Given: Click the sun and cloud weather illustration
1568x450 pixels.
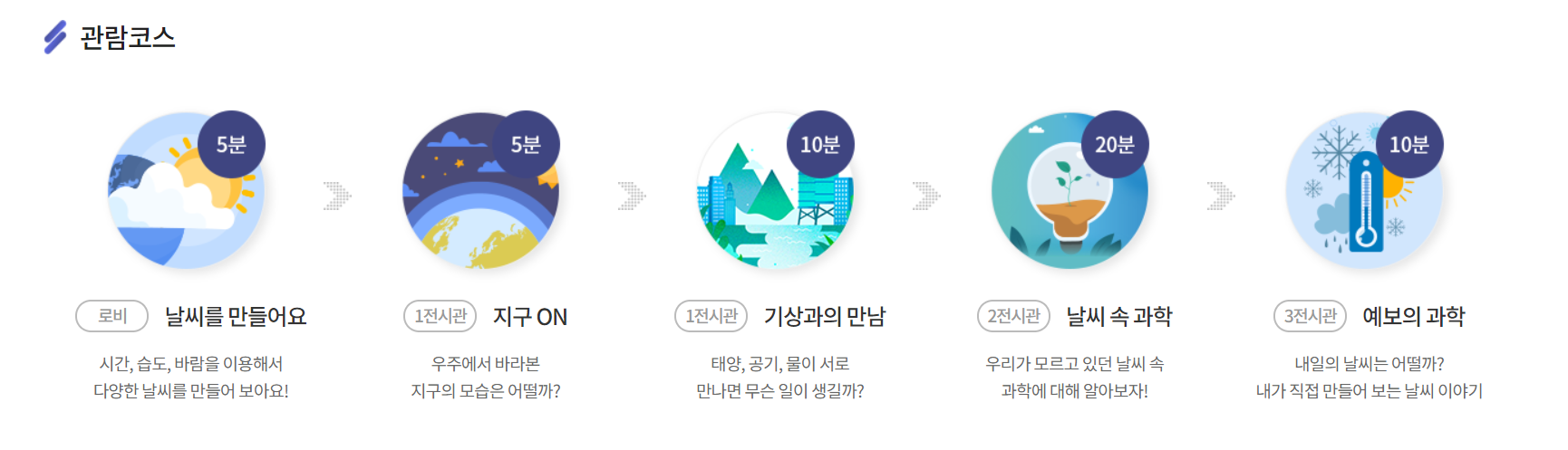Looking at the screenshot, I should click(x=186, y=191).
